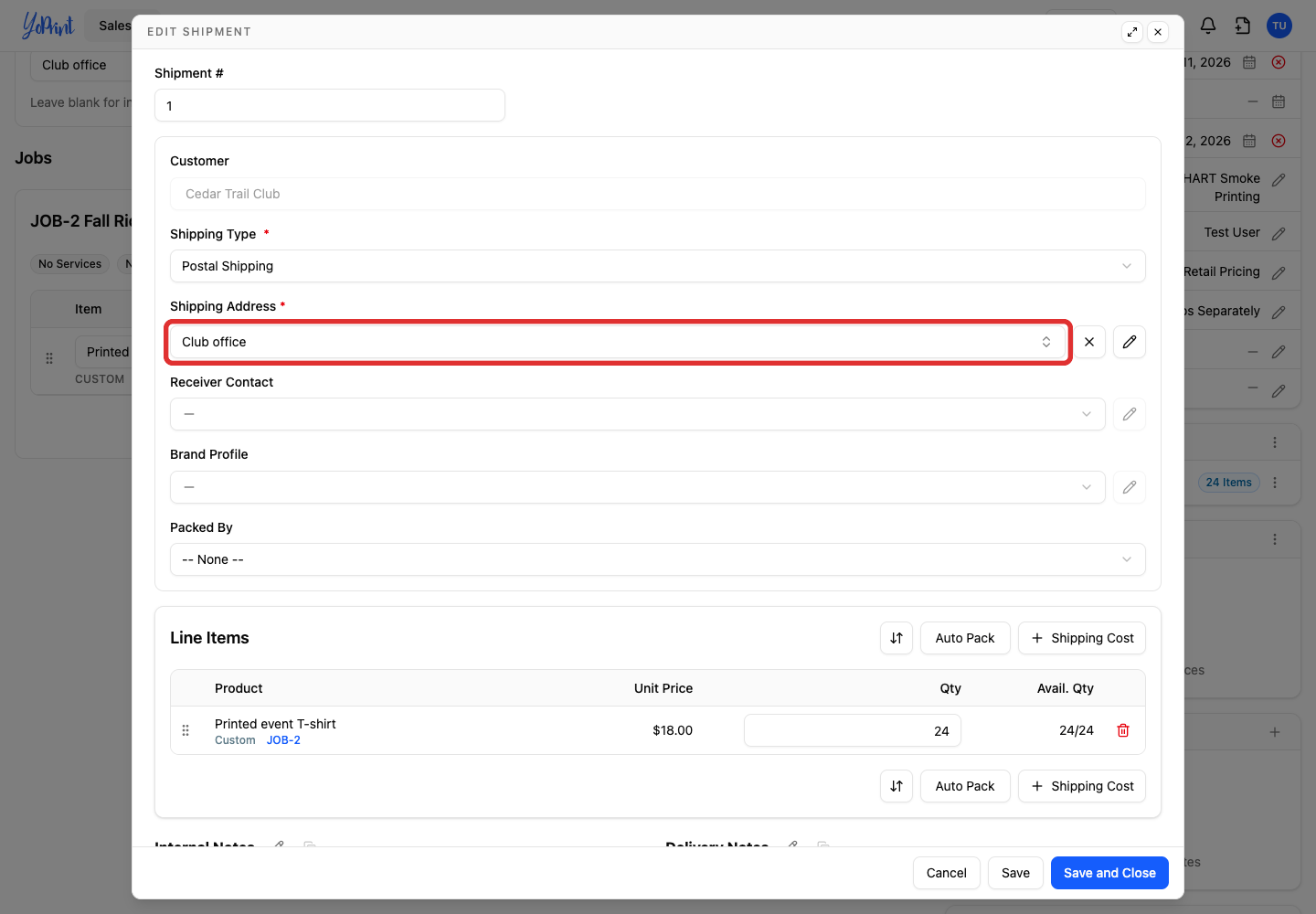Click the Save button
1316x914 pixels.
pos(1015,873)
